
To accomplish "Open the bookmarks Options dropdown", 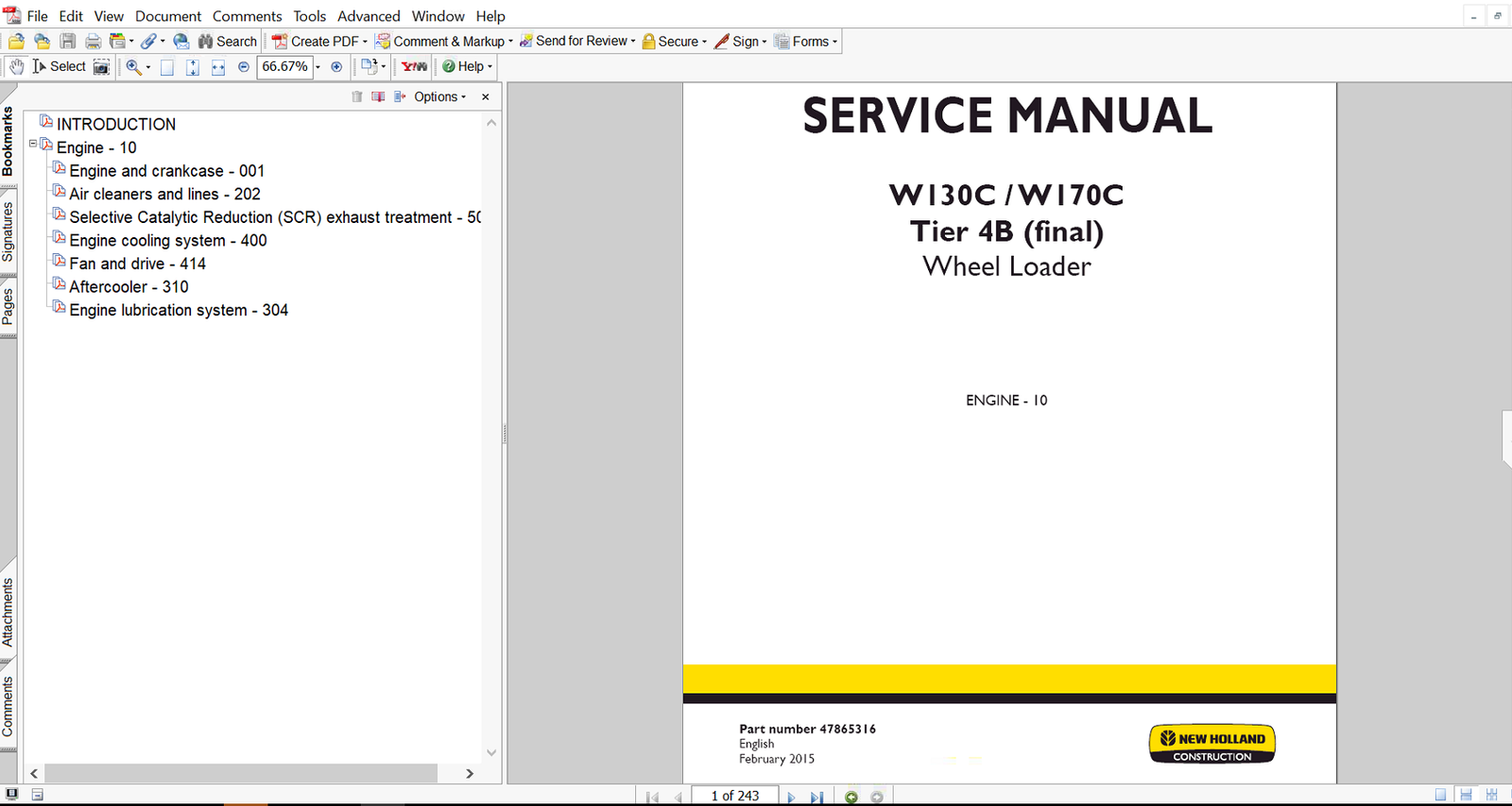I will pos(439,96).
